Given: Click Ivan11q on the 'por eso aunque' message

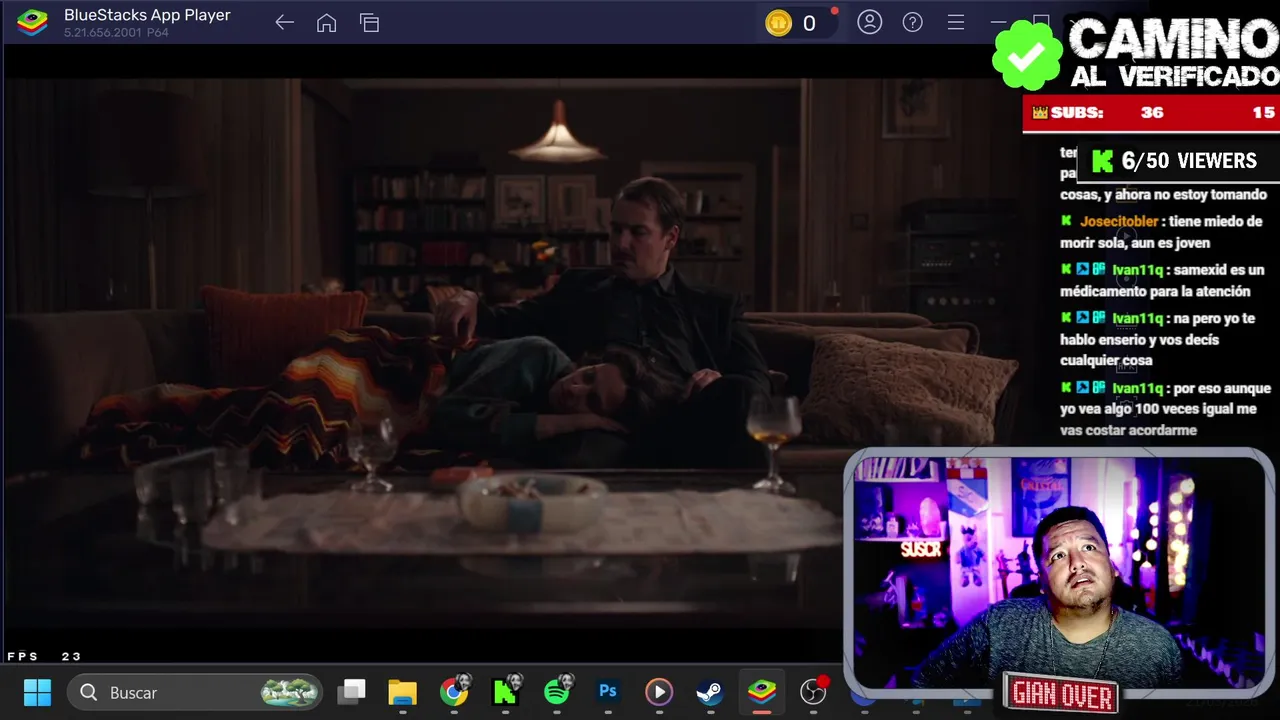Looking at the screenshot, I should (1137, 388).
